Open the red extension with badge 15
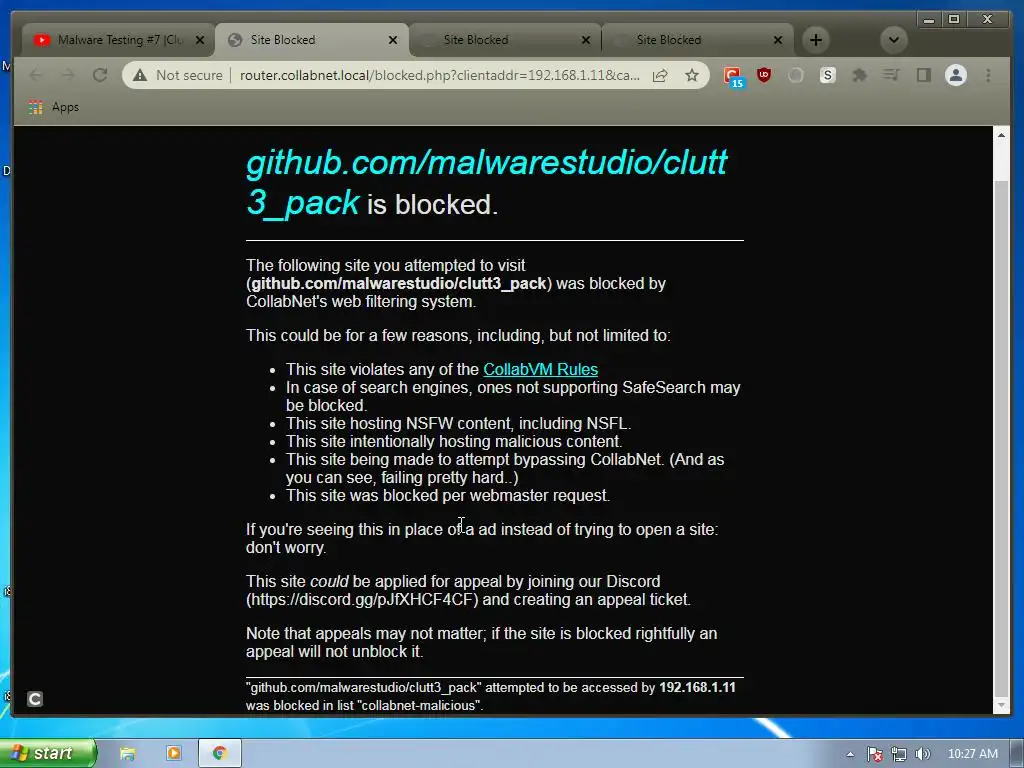Screen dimensions: 1024x768 click(x=733, y=77)
